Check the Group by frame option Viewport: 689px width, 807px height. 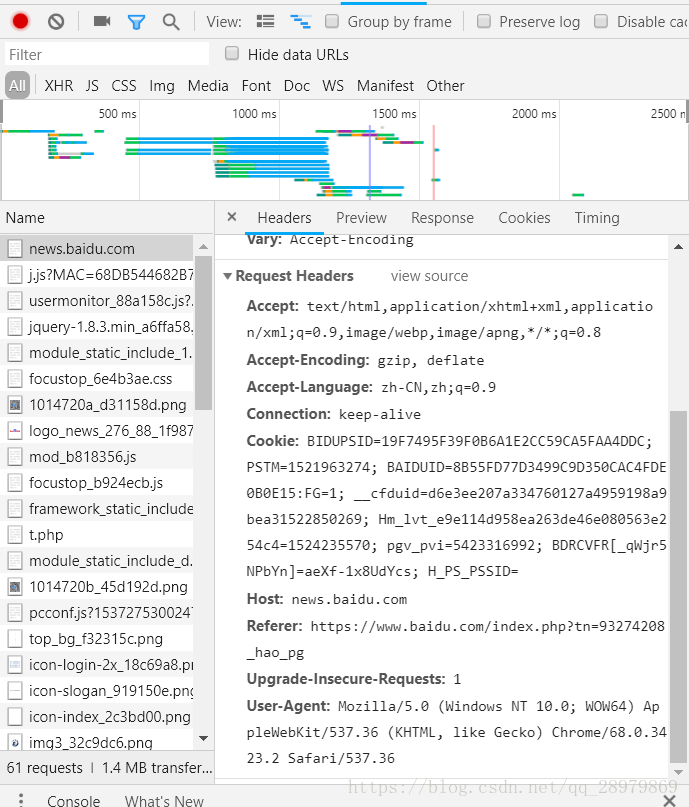[x=332, y=21]
